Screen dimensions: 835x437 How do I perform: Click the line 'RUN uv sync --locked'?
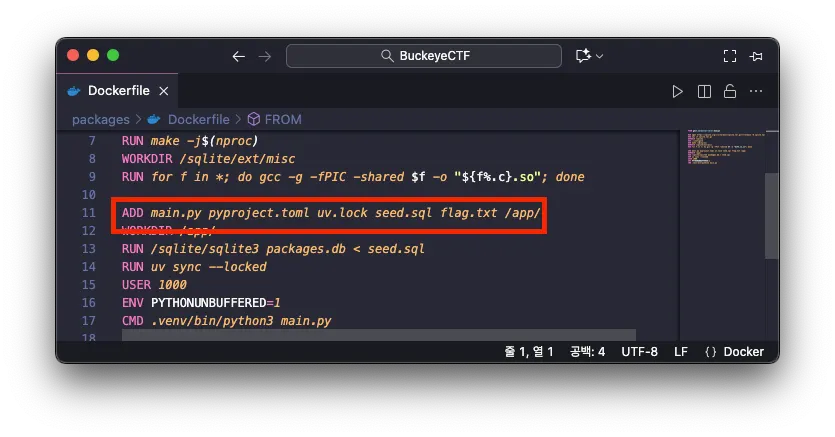194,267
